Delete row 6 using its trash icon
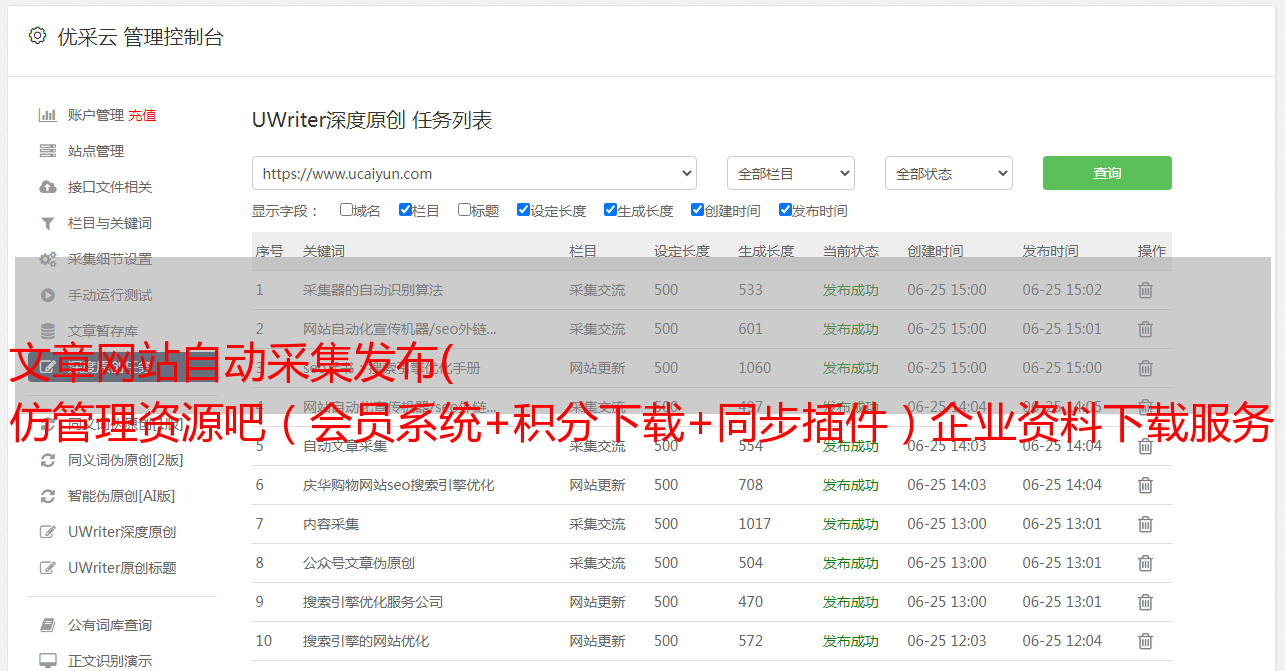The height and width of the screenshot is (671, 1285). 1145,485
